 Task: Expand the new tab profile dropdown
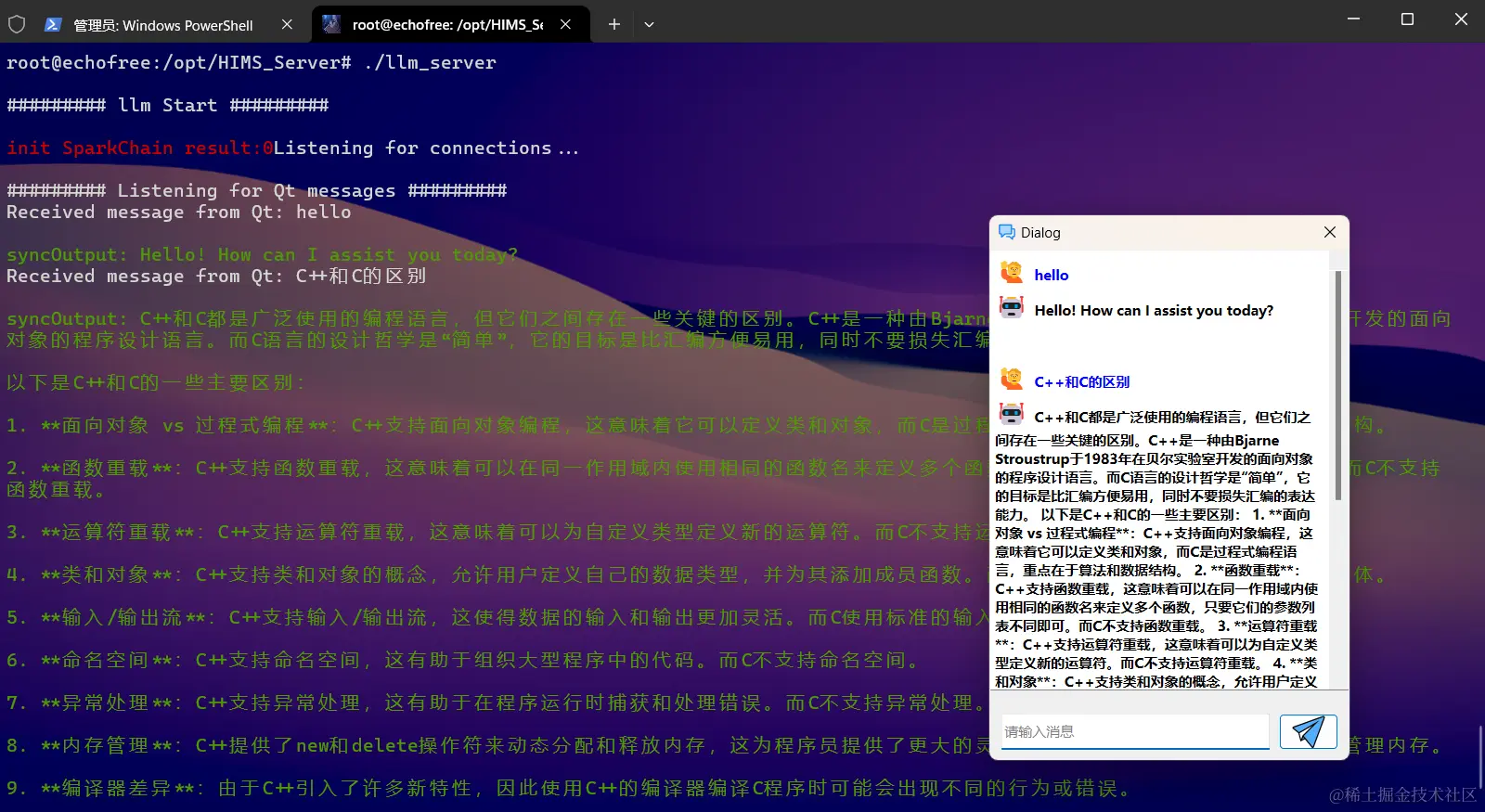(x=649, y=25)
